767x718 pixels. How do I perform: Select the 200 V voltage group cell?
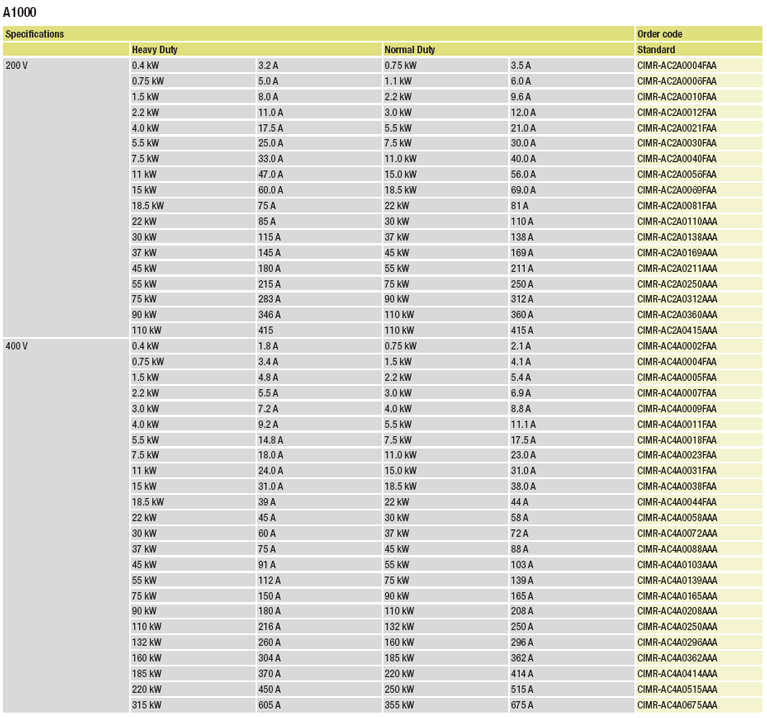(18, 65)
